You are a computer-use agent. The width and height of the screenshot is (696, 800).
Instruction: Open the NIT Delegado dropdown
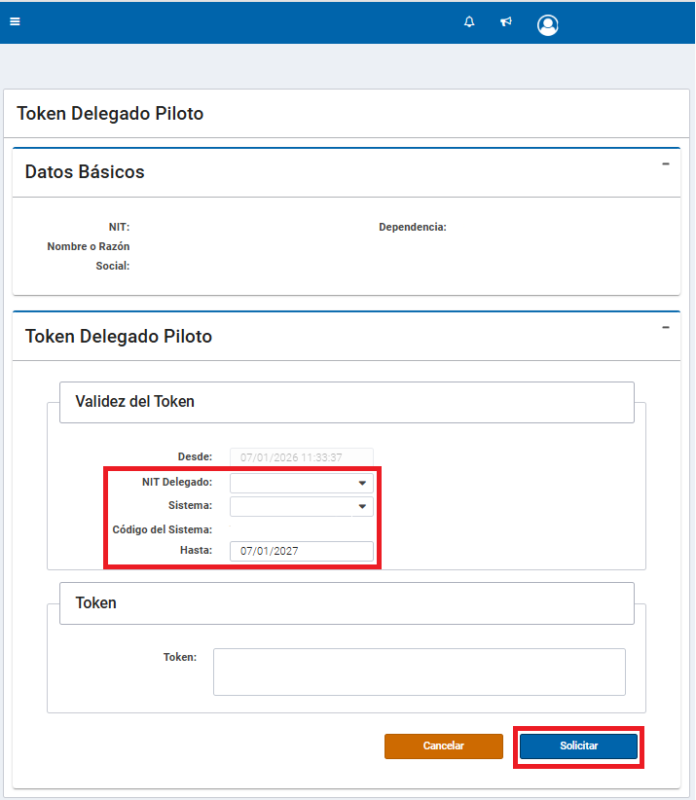[x=301, y=482]
